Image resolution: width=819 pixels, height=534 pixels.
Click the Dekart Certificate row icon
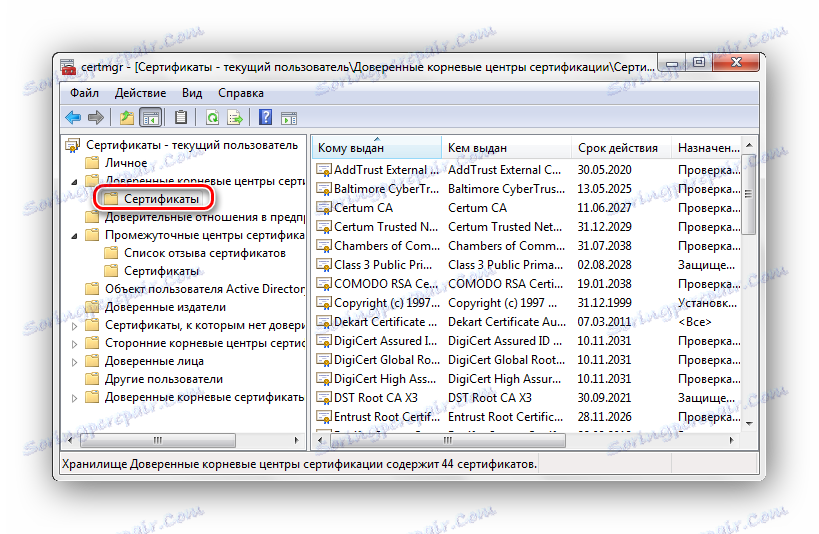coord(324,322)
